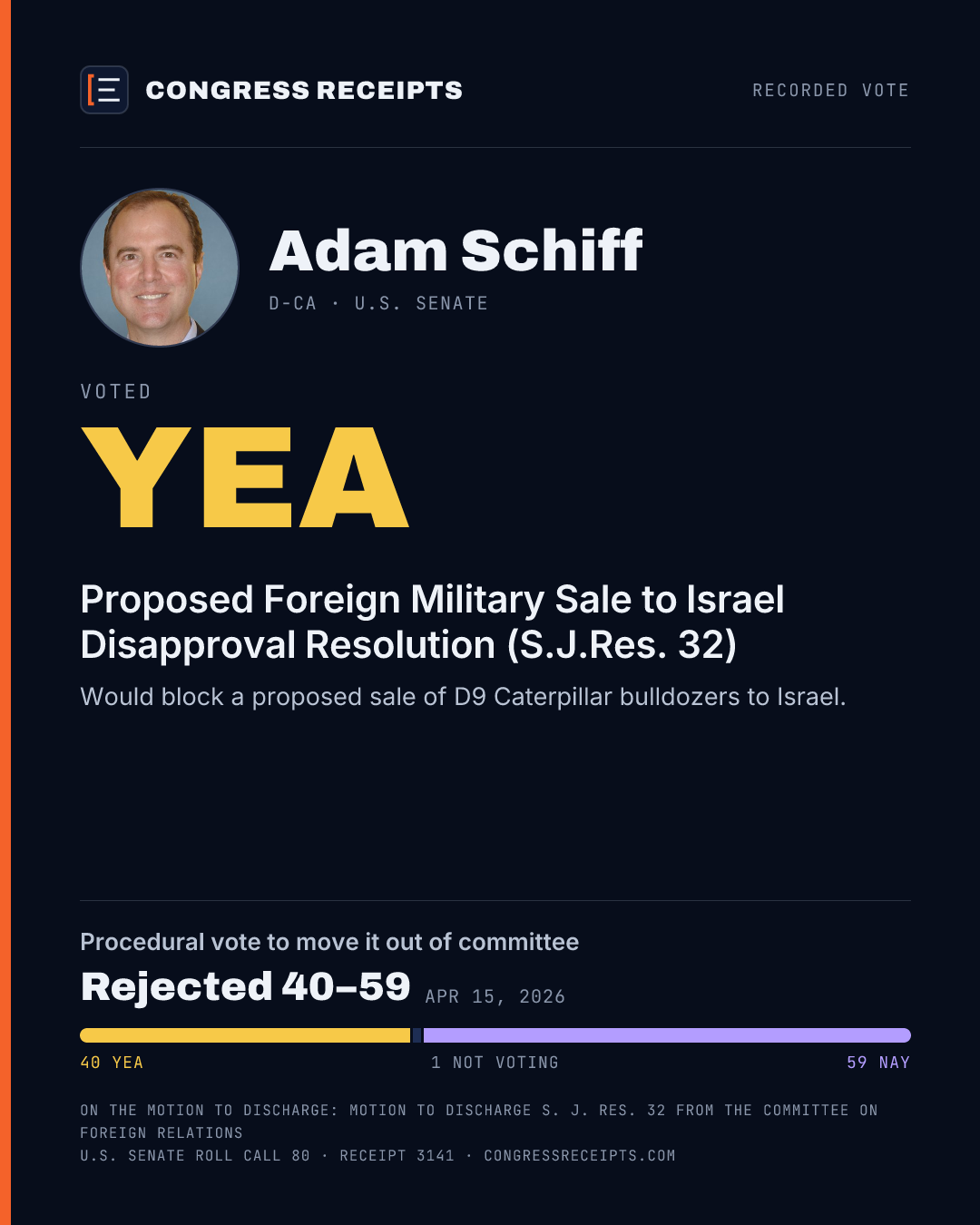This screenshot has height=1225, width=980.
Task: Open the congressreceipts.com footer link
Action: click(580, 1156)
